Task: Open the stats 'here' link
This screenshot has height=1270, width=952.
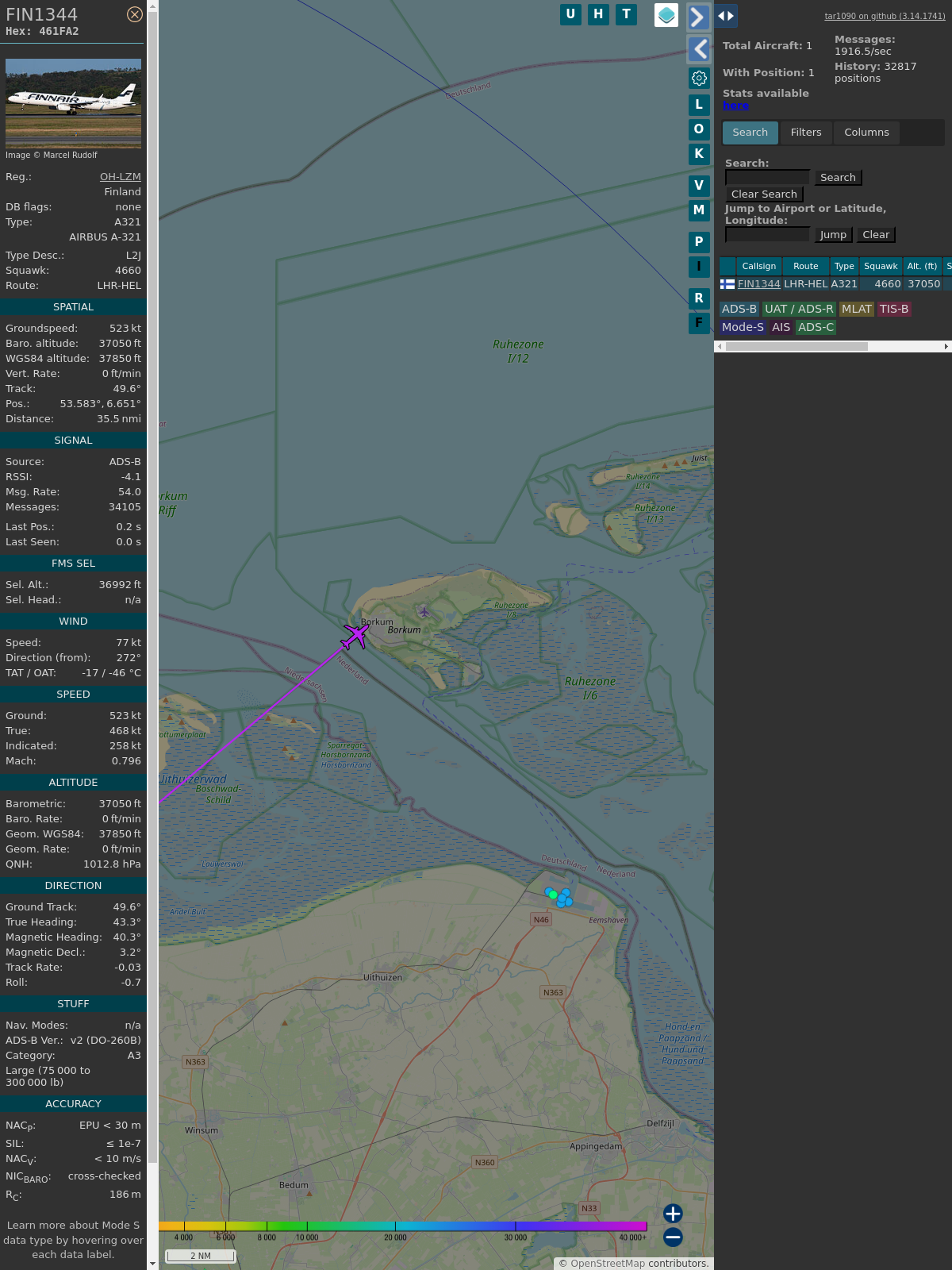Action: tap(735, 106)
